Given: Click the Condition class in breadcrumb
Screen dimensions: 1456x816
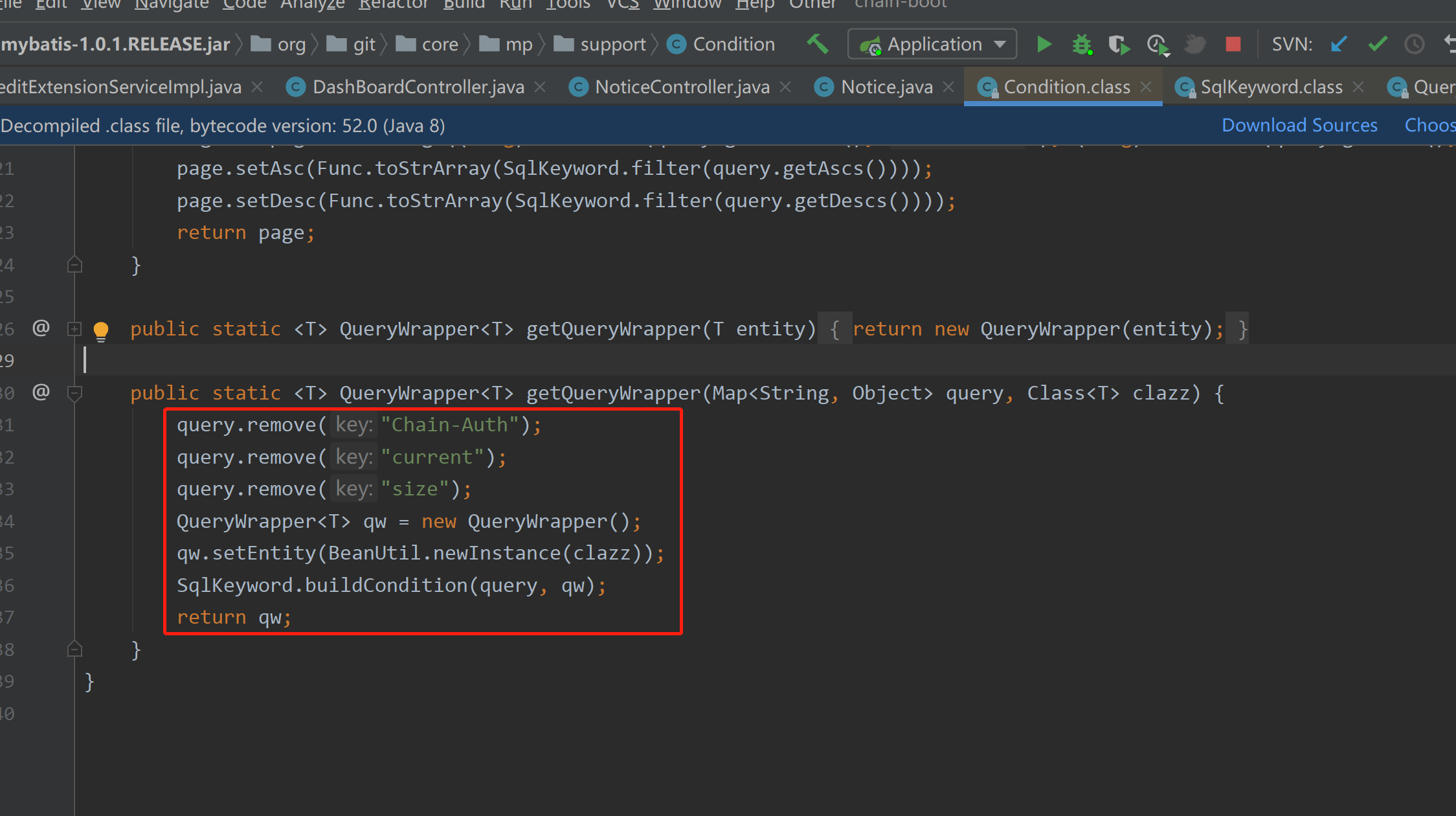Looking at the screenshot, I should [x=721, y=44].
